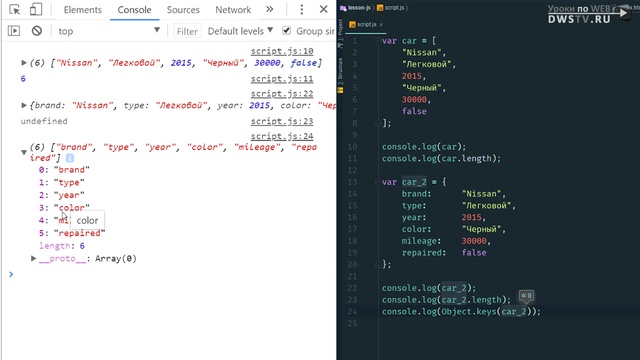Expand the Nissan array log entry
Viewport: 640px width, 360px height.
24,62
